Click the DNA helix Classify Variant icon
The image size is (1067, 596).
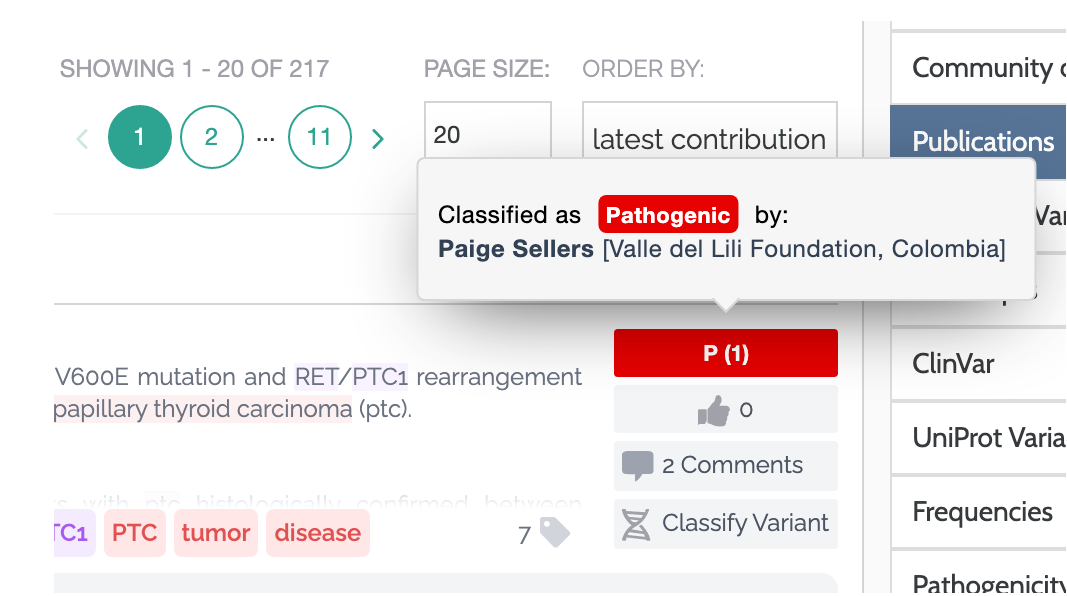[x=636, y=524]
